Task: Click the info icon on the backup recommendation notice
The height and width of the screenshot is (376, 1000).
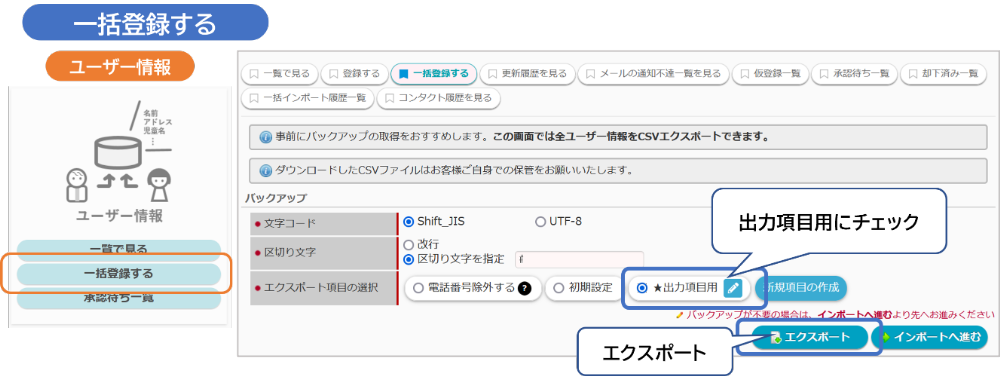Action: (266, 137)
